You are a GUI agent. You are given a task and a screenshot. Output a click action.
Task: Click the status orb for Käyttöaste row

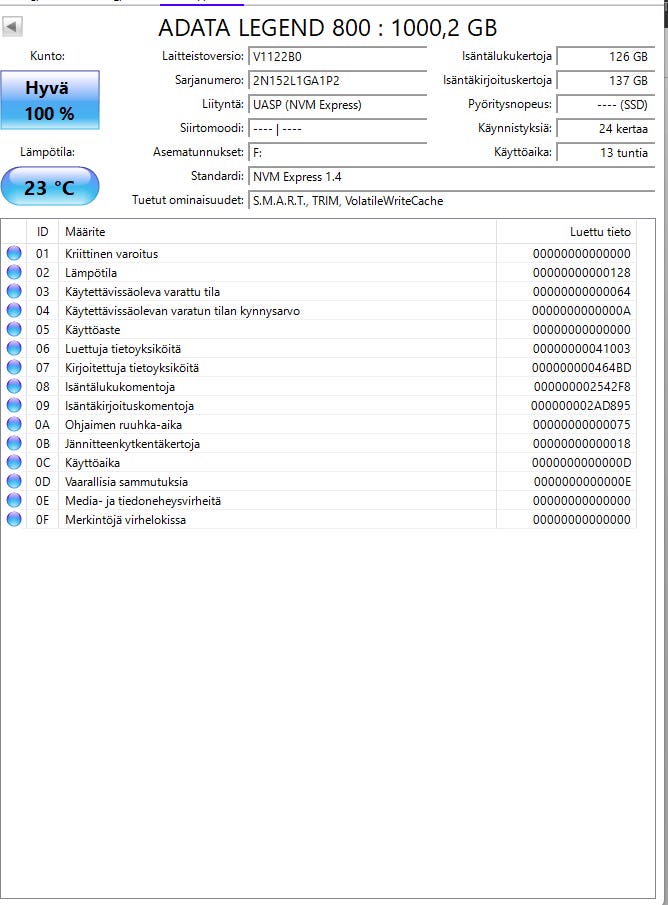coord(14,329)
